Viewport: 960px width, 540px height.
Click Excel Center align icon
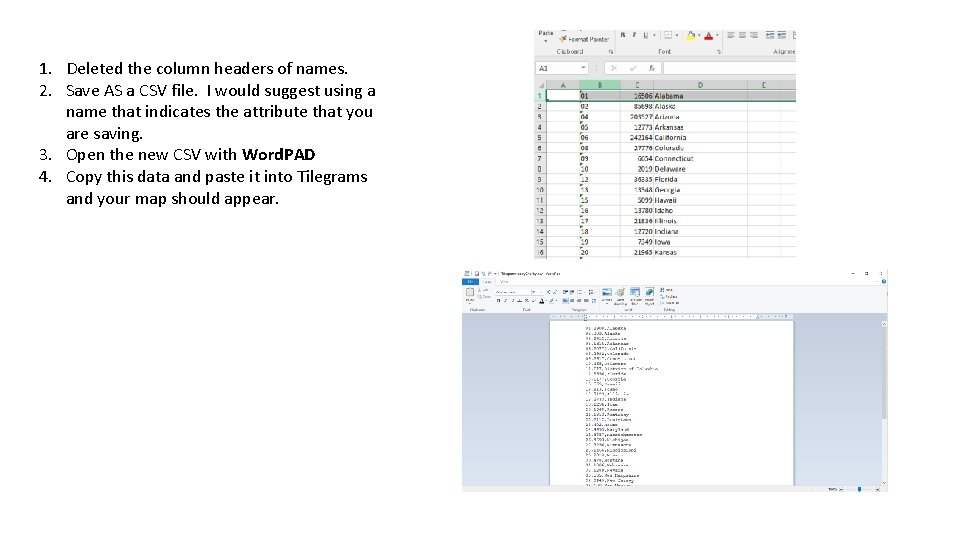point(742,36)
